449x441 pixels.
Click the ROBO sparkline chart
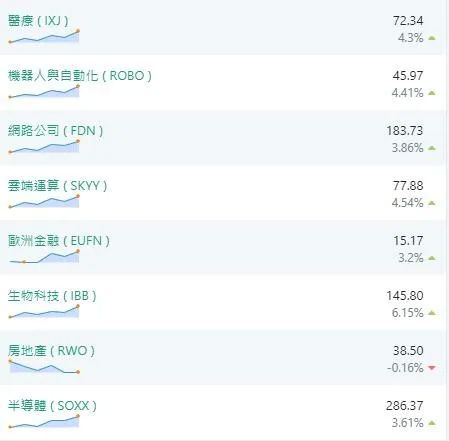click(44, 92)
